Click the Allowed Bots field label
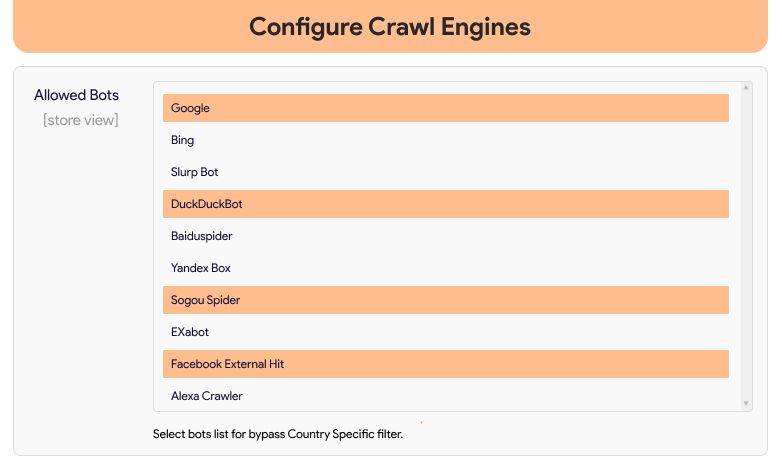The image size is (782, 473). click(76, 95)
